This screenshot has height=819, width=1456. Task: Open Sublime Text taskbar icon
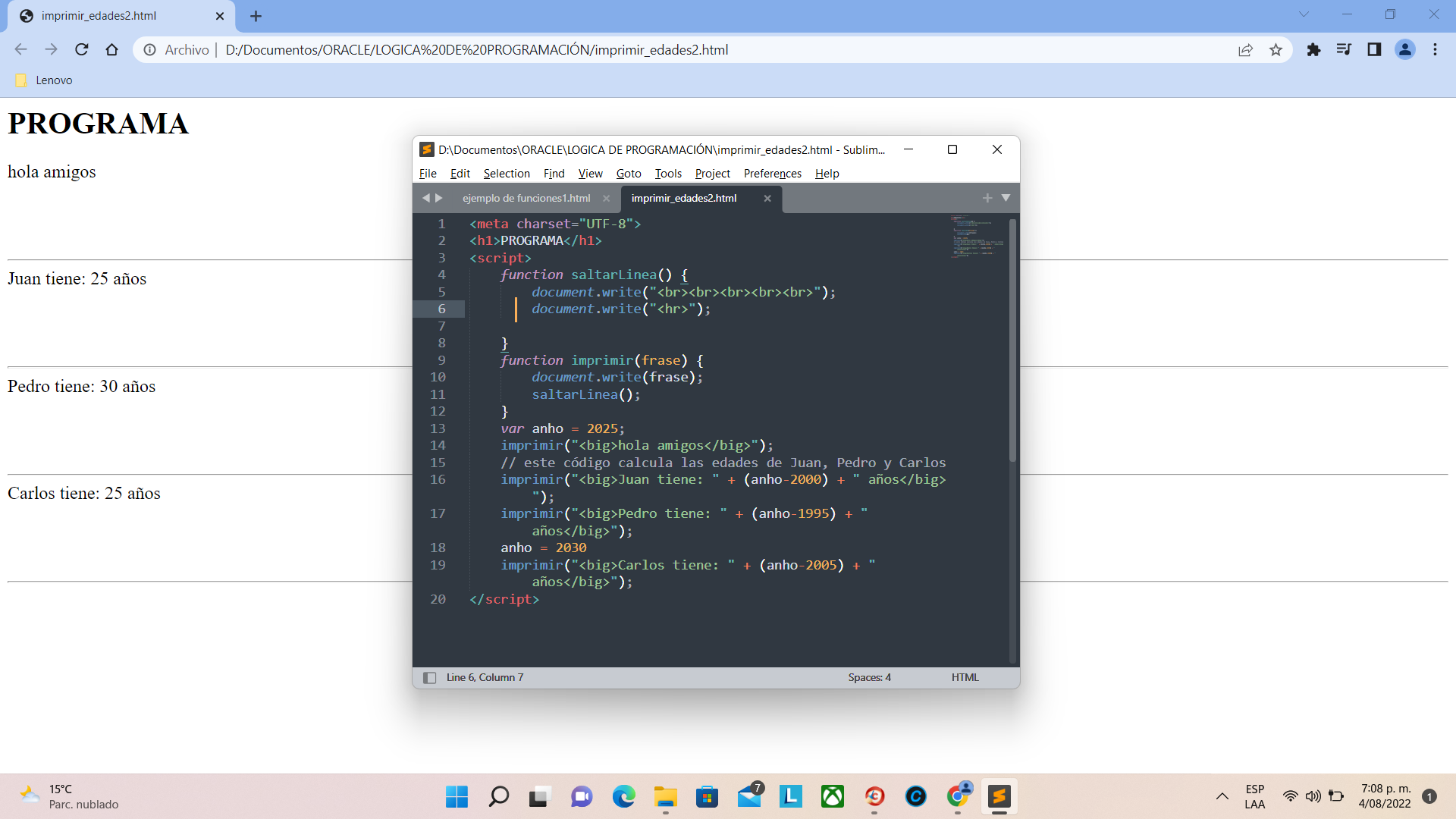[999, 796]
